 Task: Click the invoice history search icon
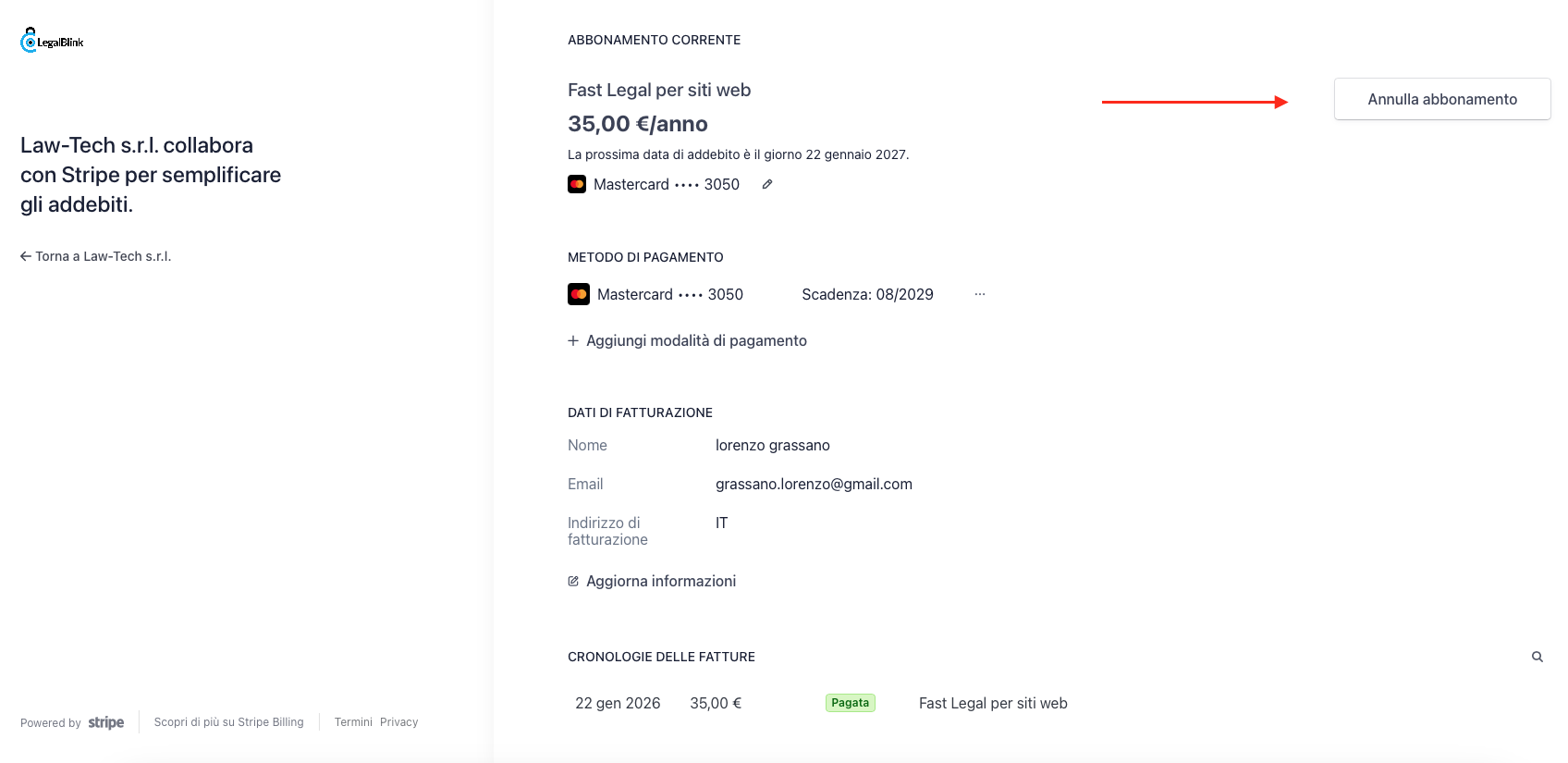[x=1537, y=657]
